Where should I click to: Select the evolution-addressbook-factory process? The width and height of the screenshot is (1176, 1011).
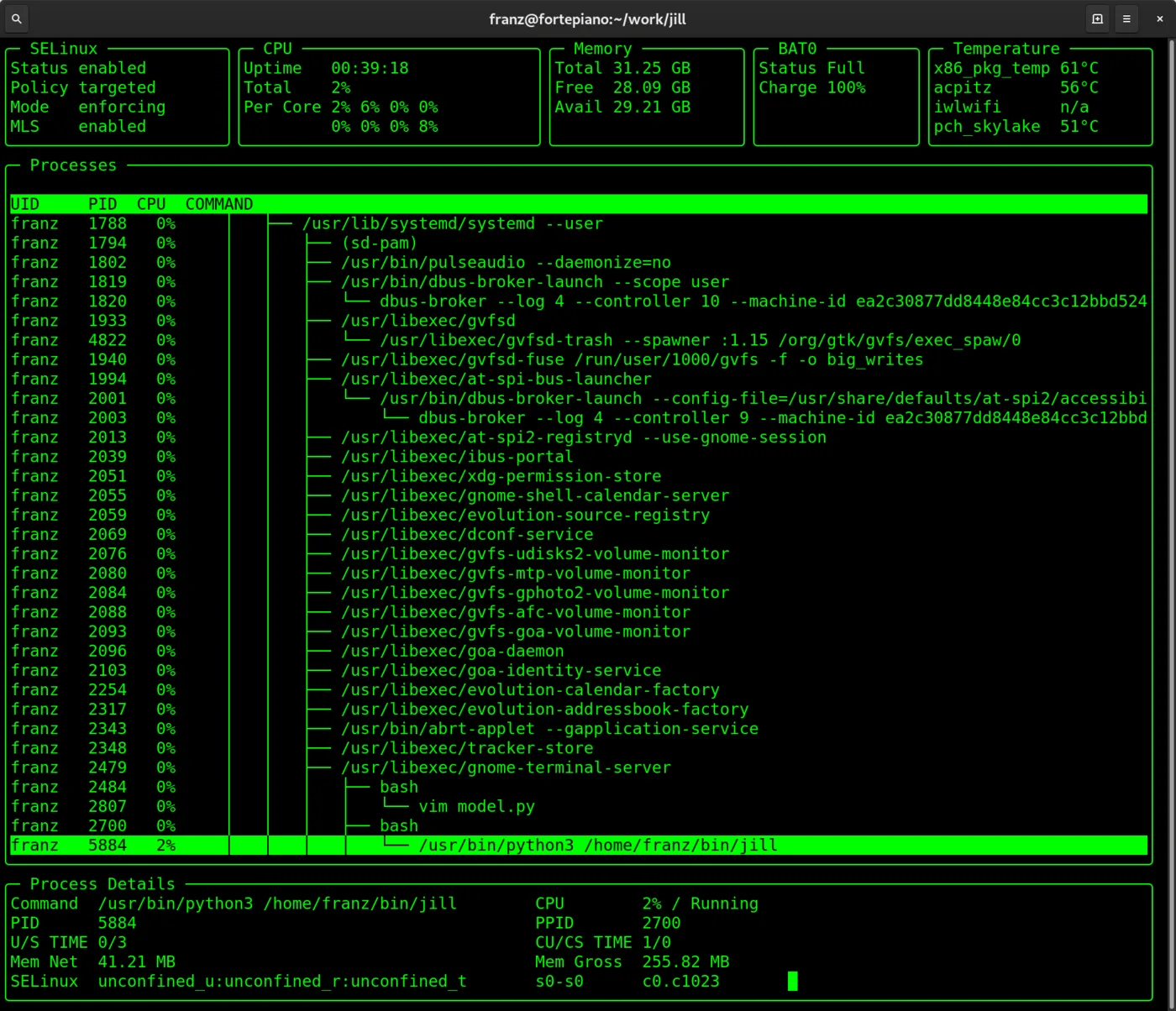pos(579,709)
